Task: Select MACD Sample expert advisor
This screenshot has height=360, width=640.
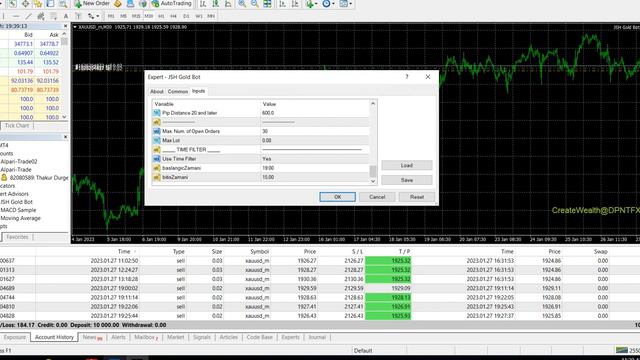Action: click(18, 210)
